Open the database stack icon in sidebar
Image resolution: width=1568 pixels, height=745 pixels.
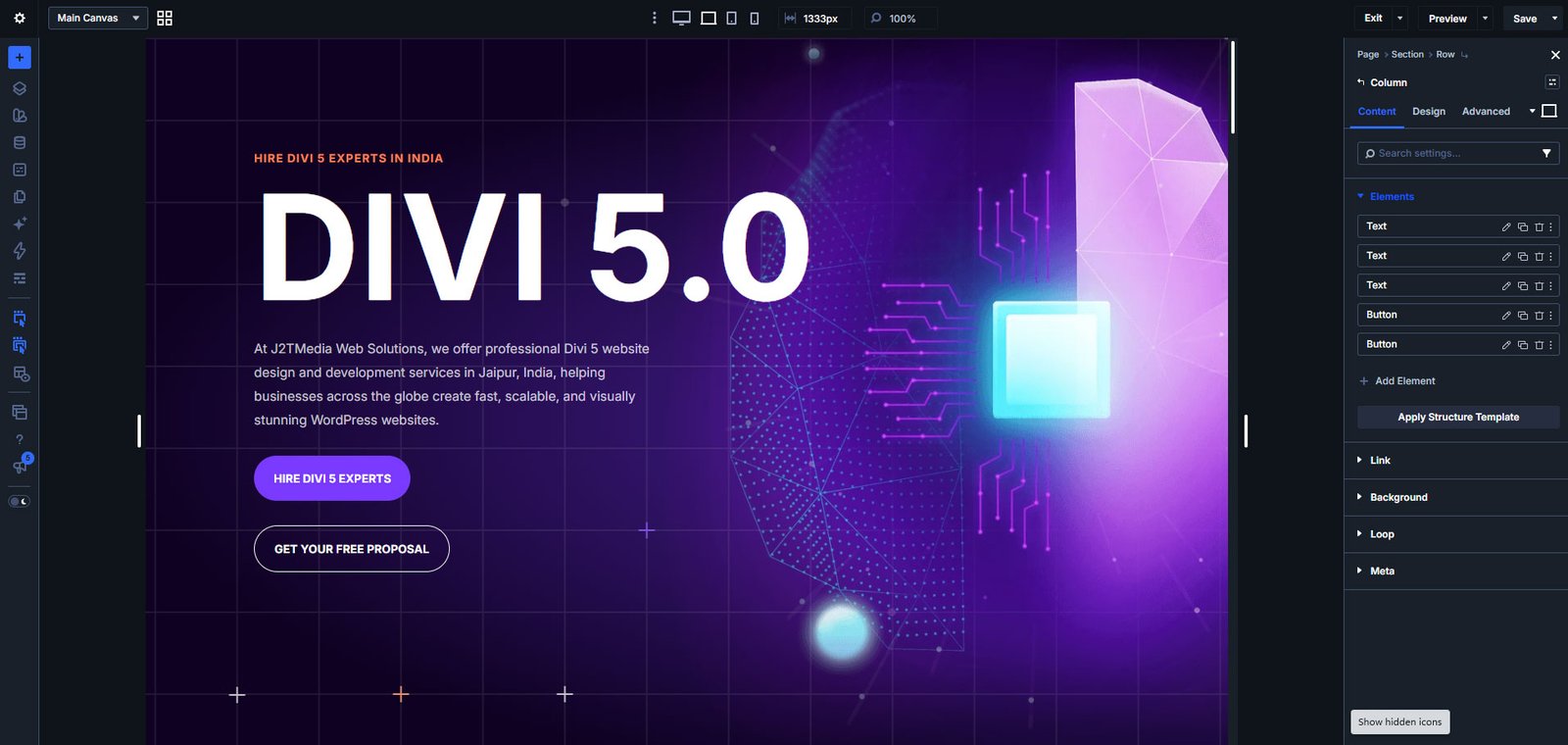tap(20, 142)
